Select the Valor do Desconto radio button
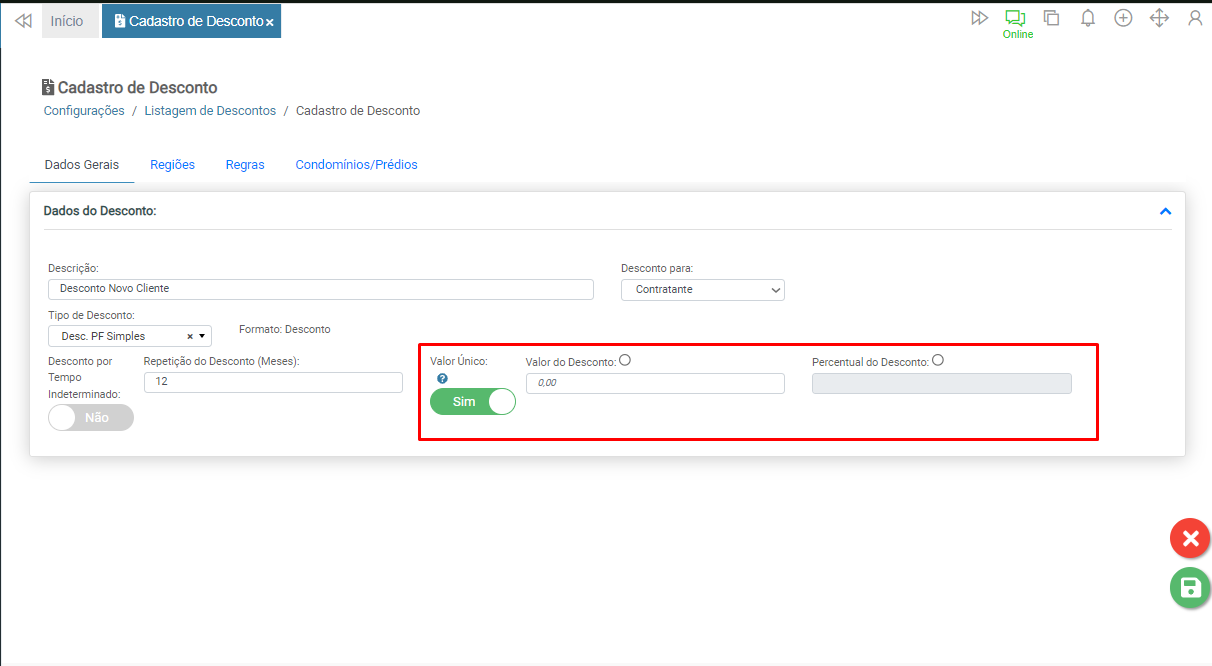1212x666 pixels. [x=625, y=361]
